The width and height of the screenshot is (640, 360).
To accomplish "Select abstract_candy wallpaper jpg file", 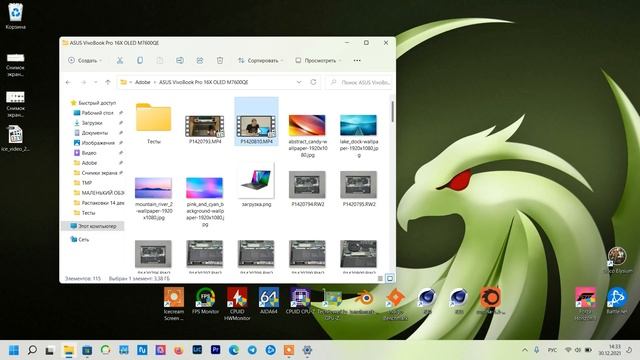I will 308,136.
